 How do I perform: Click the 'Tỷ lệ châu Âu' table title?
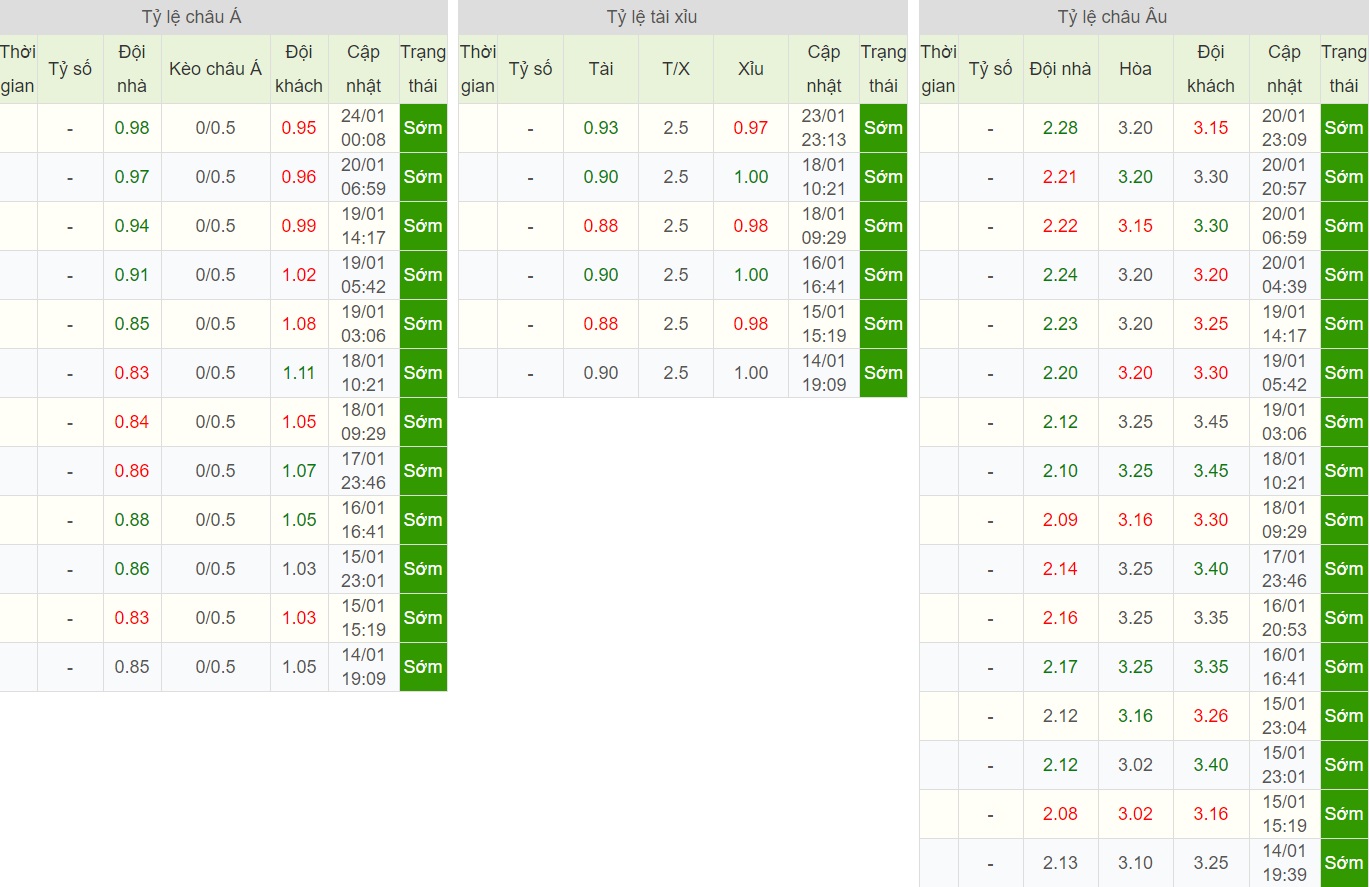[x=1112, y=17]
